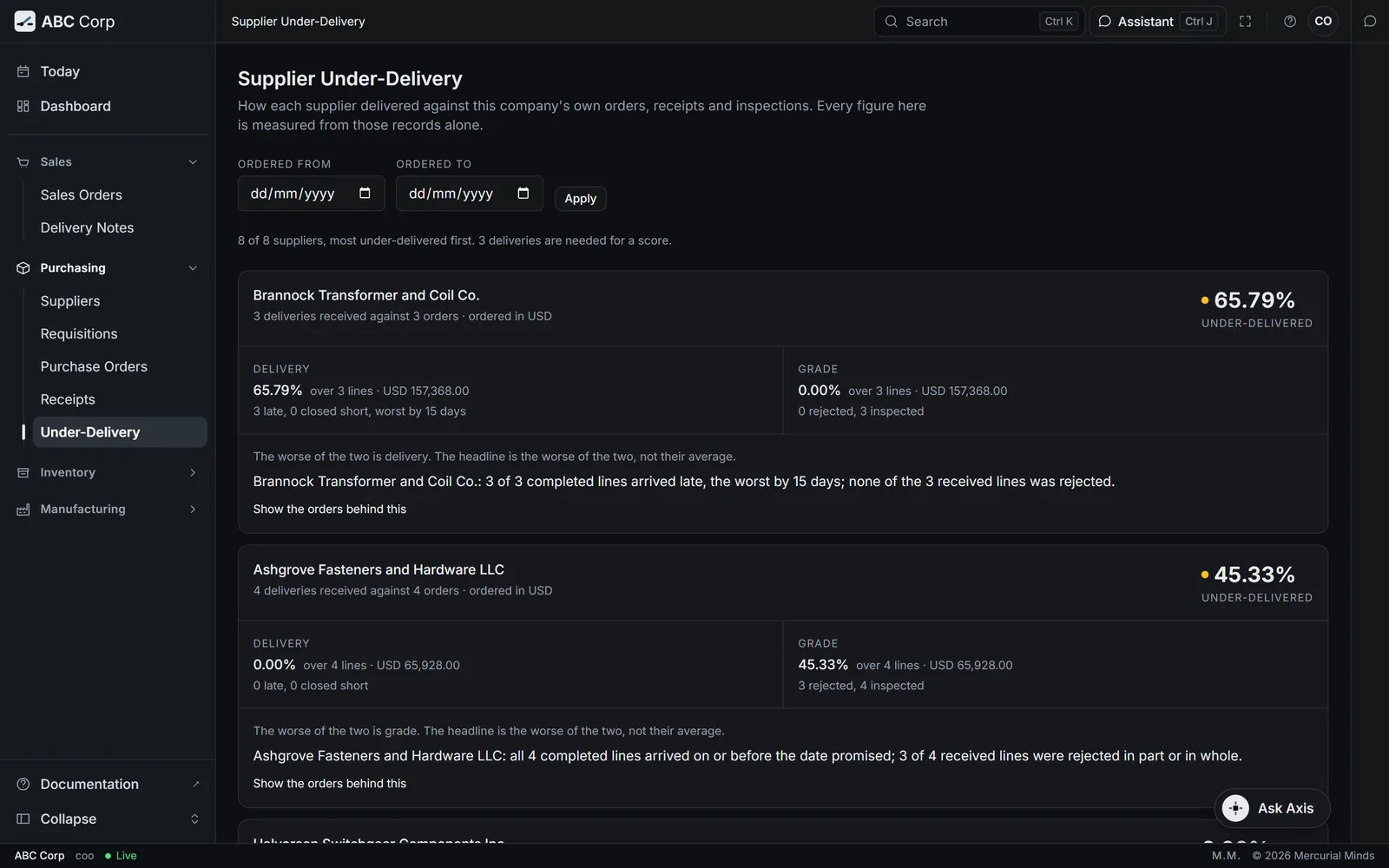1389x868 pixels.
Task: Select the Under-Delivery menu item
Action: (x=120, y=432)
